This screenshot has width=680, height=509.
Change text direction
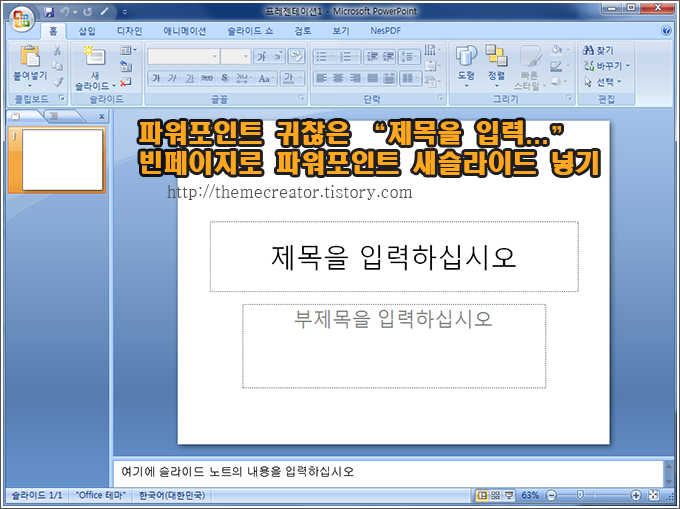pyautogui.click(x=432, y=50)
